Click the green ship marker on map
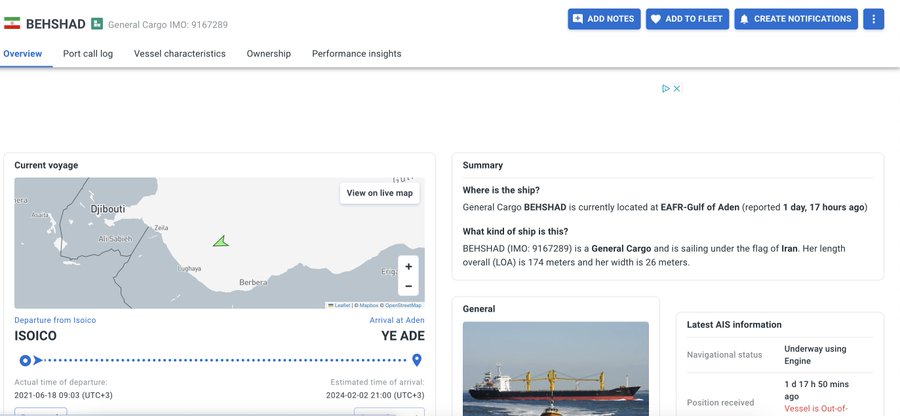 point(221,242)
